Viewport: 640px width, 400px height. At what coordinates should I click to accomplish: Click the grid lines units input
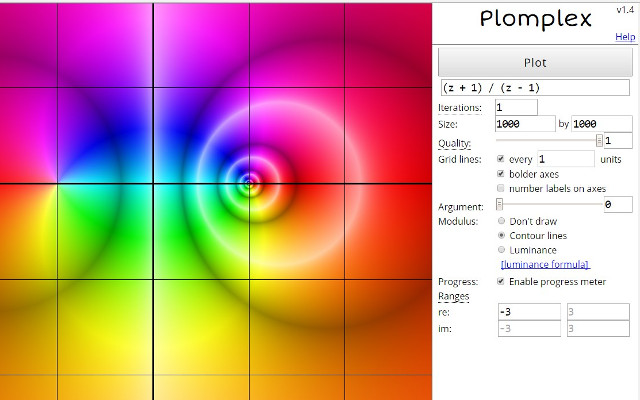[x=566, y=159]
